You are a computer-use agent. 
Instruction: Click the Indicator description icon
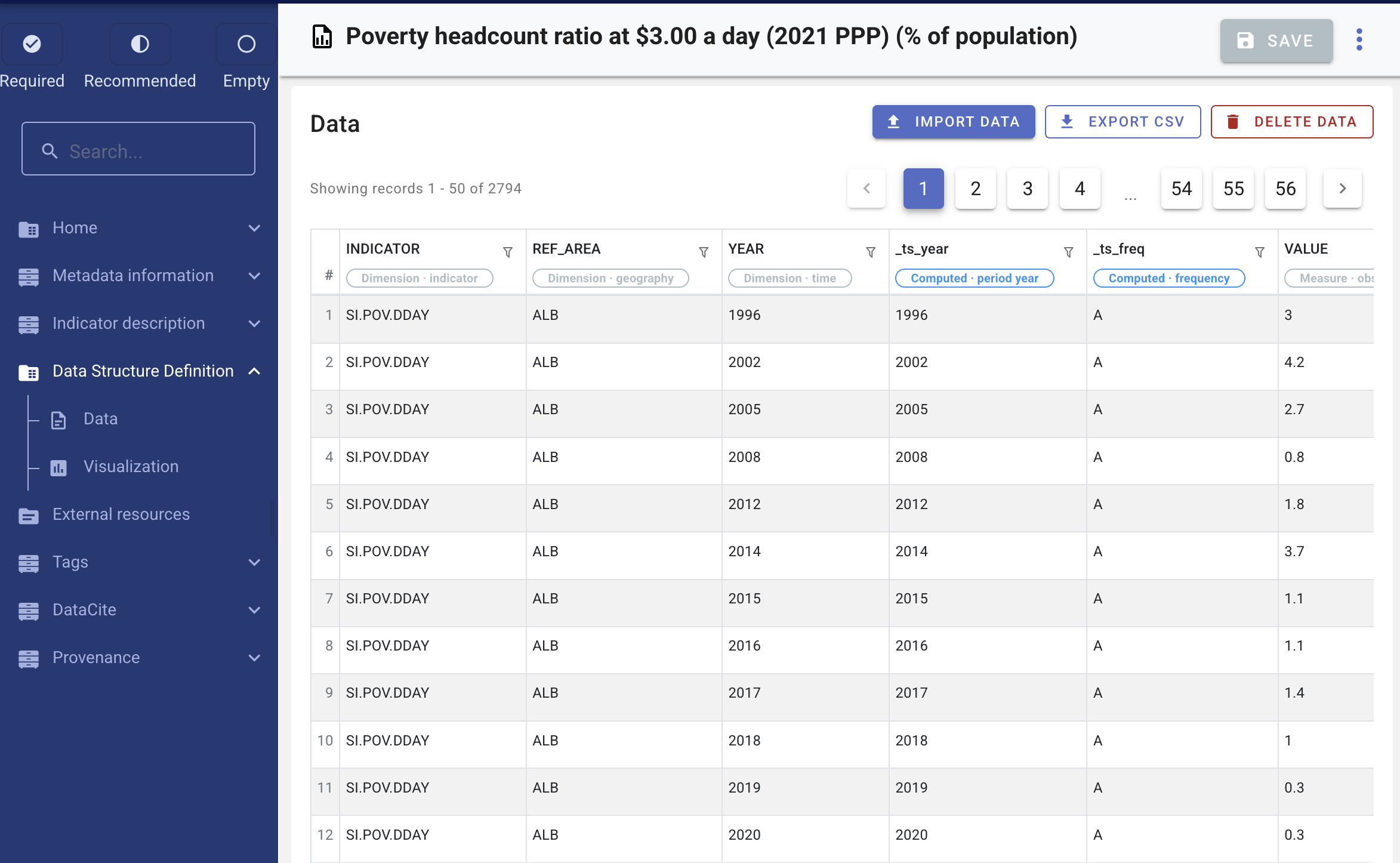coord(29,324)
